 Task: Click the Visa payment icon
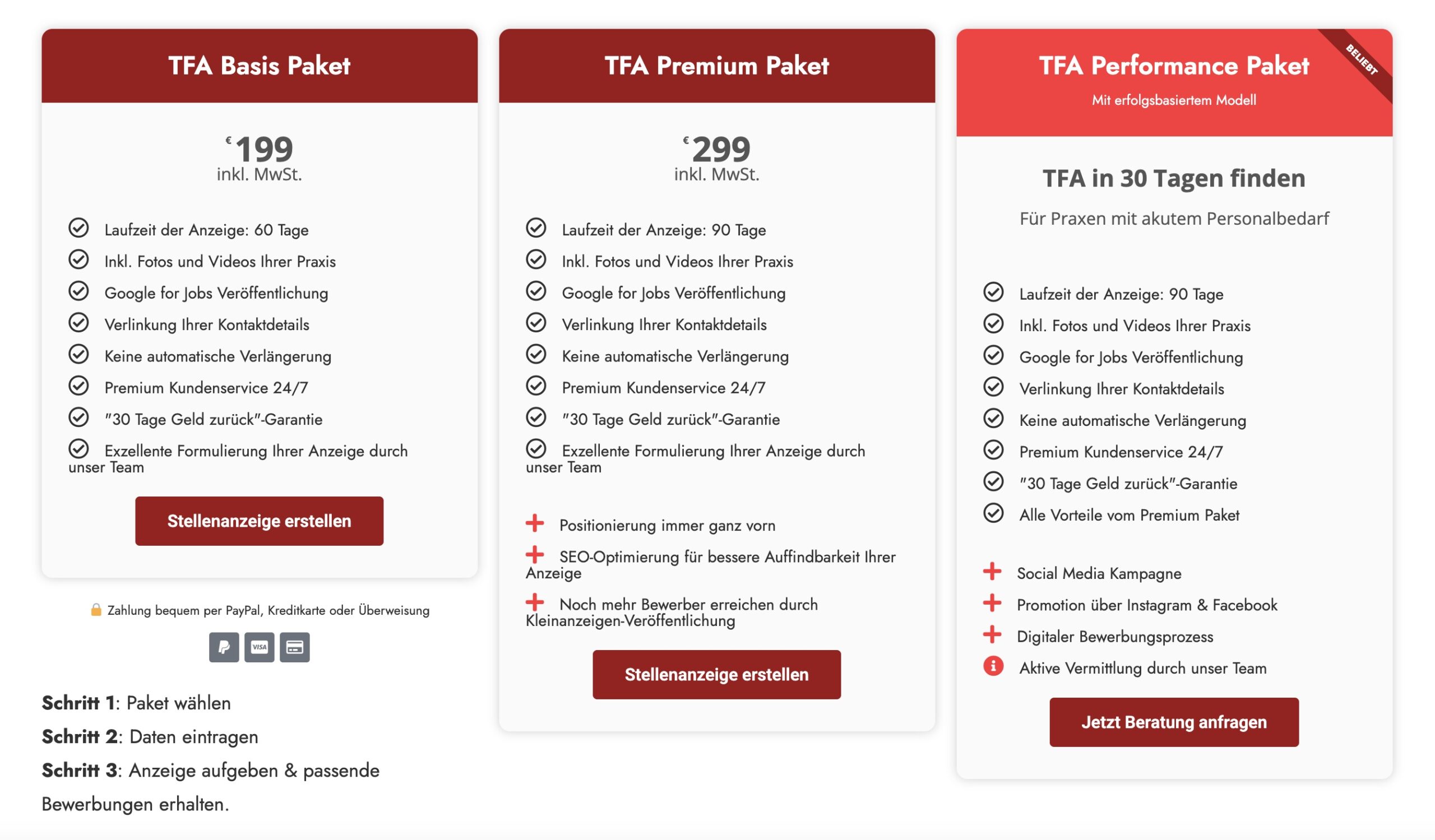(259, 647)
